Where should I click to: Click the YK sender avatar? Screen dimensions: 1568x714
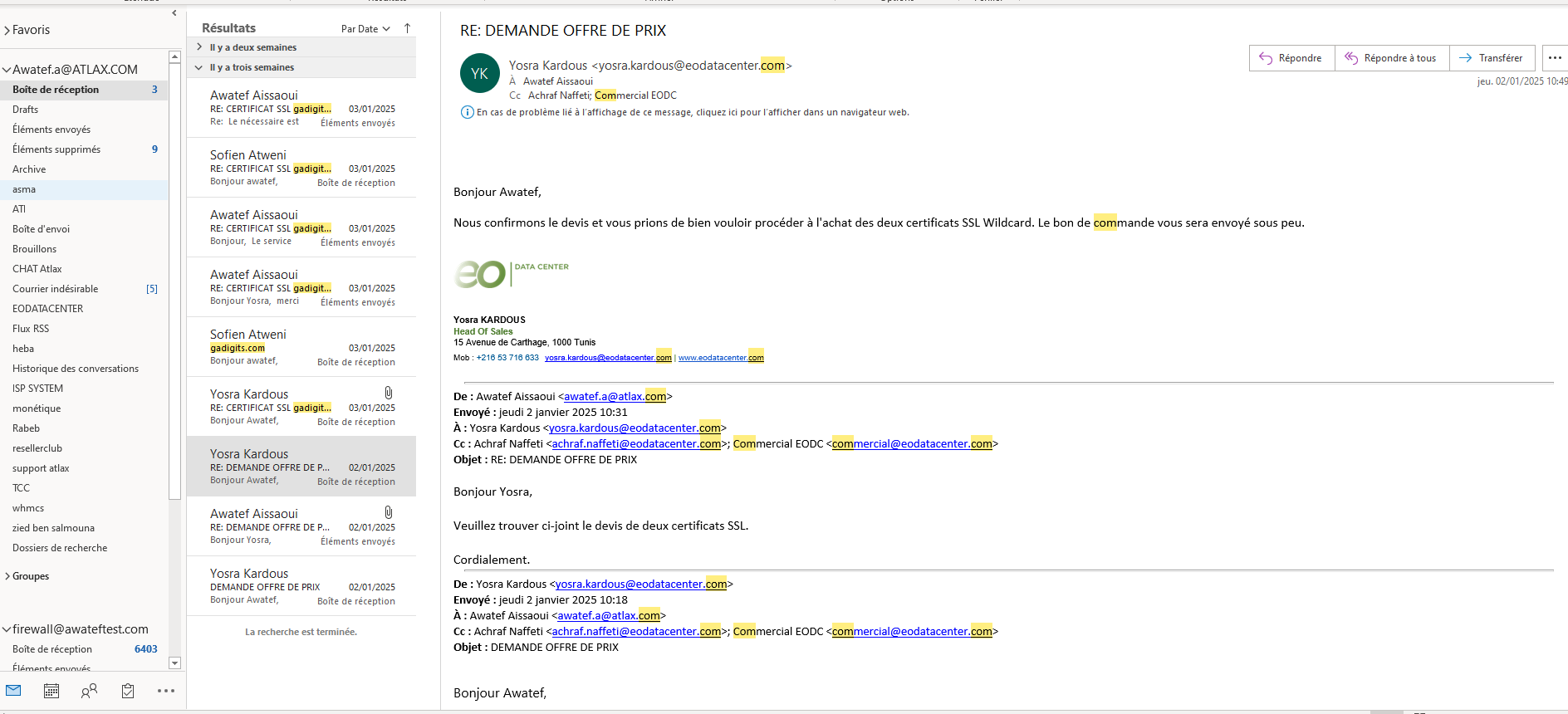479,74
